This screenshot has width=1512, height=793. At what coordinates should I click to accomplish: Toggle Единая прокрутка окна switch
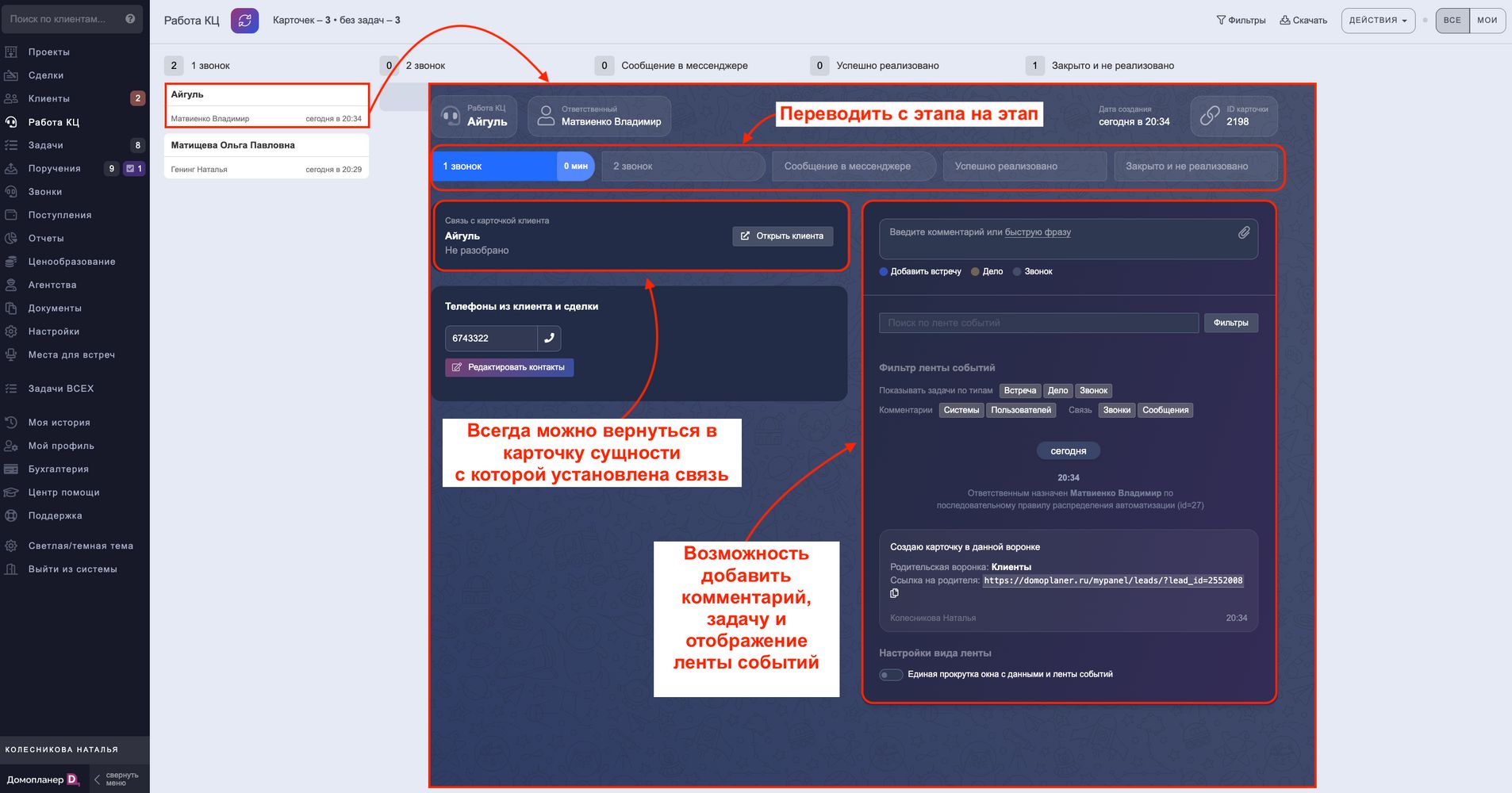[891, 675]
